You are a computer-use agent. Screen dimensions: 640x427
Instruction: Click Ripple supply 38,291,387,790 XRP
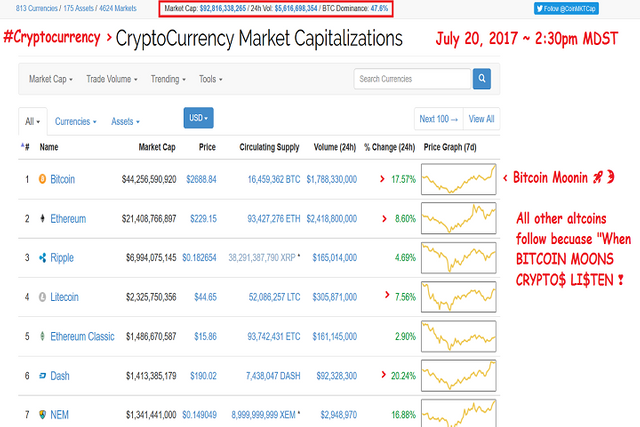click(262, 258)
